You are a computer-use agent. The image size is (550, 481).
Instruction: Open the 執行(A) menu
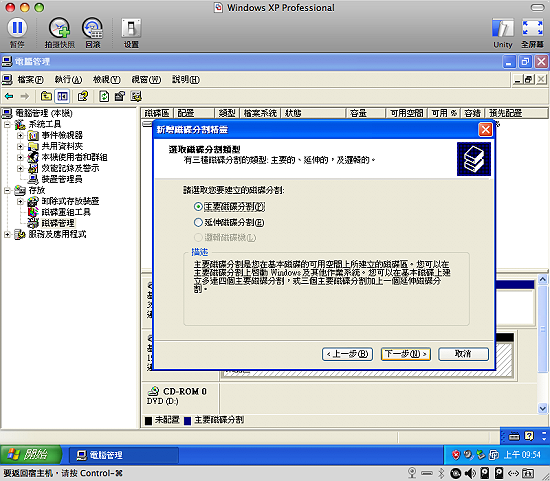(x=68, y=80)
